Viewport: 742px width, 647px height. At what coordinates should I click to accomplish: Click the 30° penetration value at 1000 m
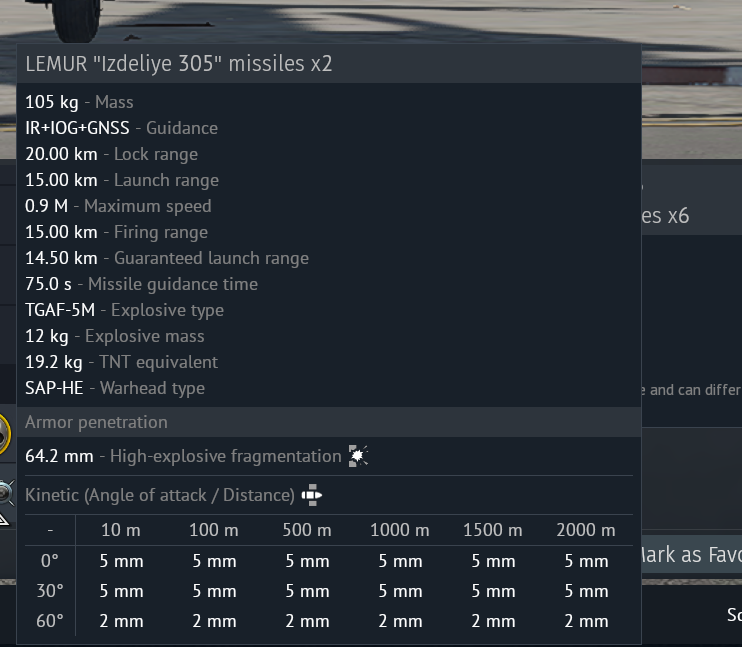(x=400, y=591)
